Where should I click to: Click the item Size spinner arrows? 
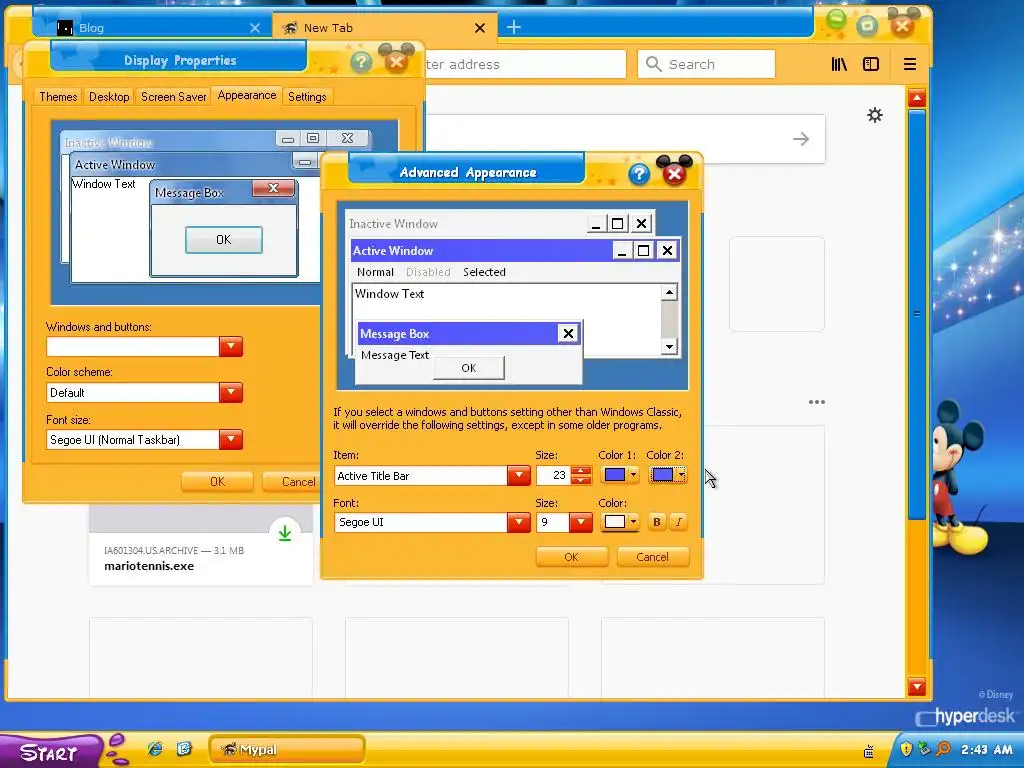(x=581, y=475)
